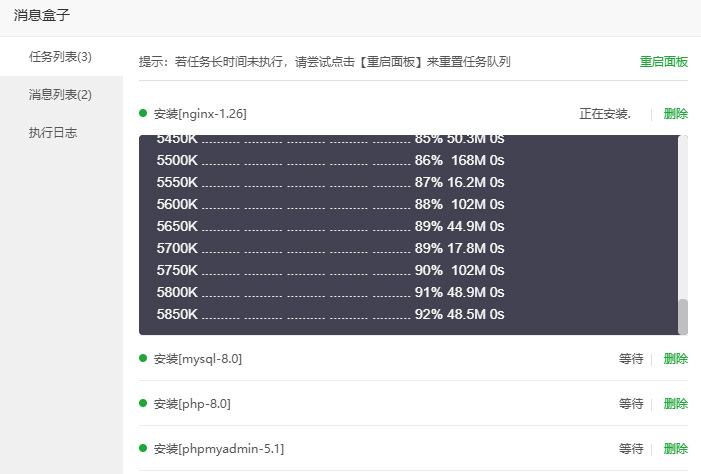Image resolution: width=701 pixels, height=474 pixels.
Task: Click the green dot beside 安装[phpmyadmin-5.1]
Action: [x=143, y=448]
